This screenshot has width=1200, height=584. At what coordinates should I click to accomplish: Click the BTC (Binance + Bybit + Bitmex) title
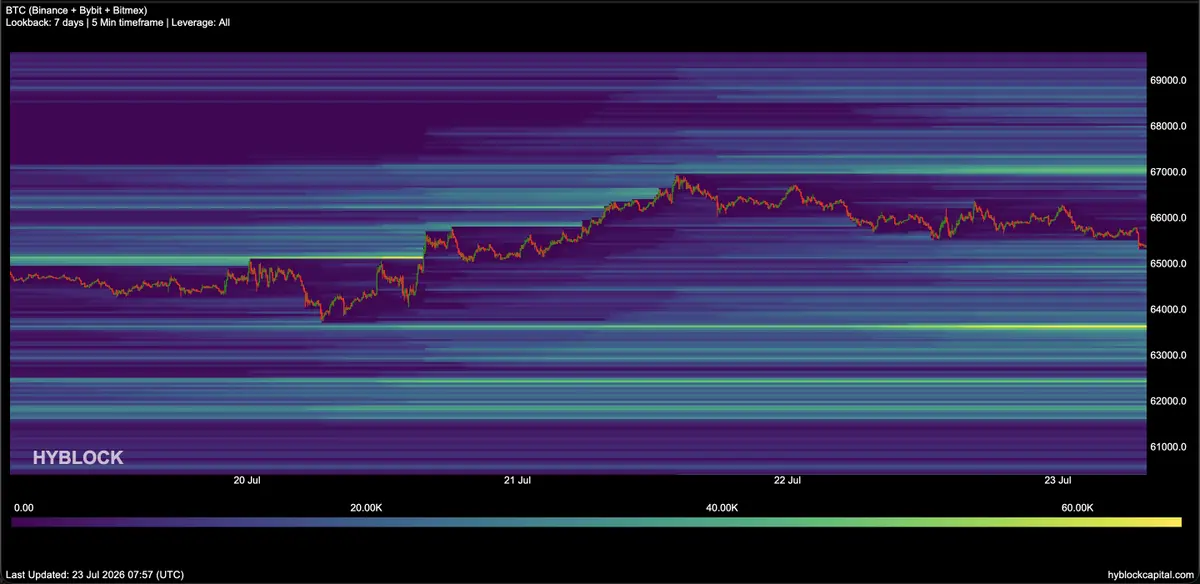tap(77, 10)
